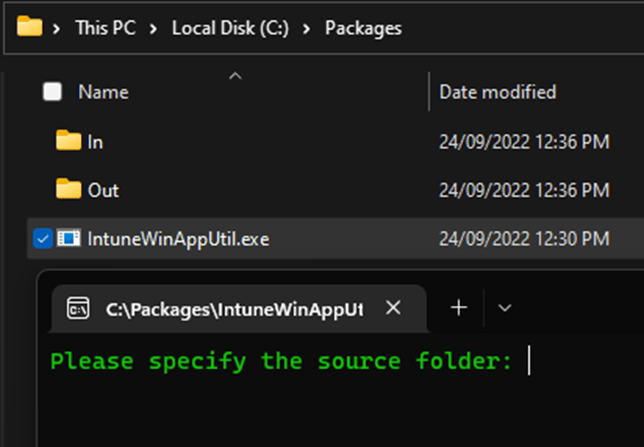Click the folder icon in the address bar
Screen dimensions: 644x447
(x=29, y=27)
